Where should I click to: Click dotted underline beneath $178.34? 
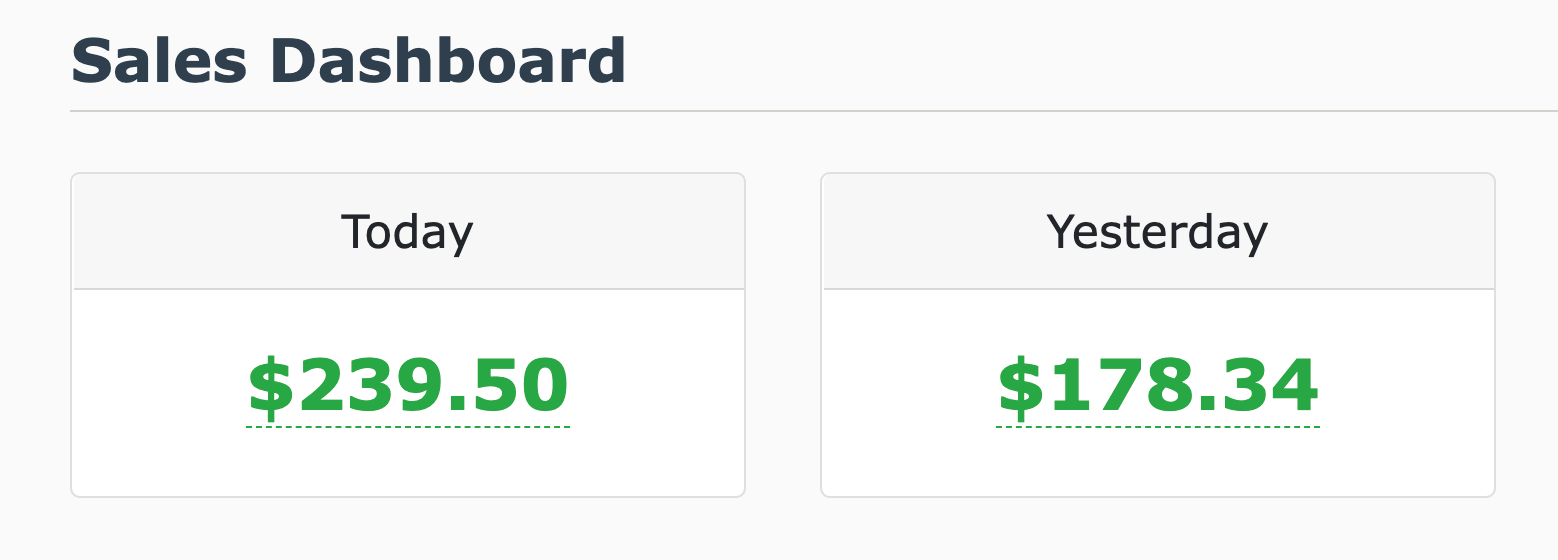(1158, 427)
